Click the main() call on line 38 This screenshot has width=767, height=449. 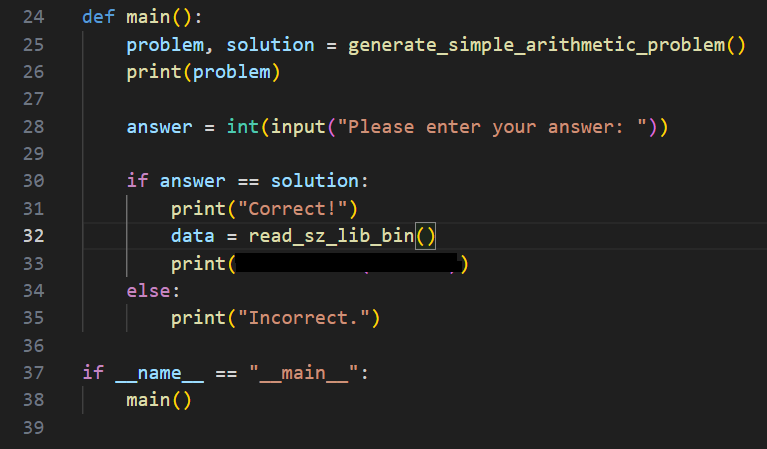159,401
